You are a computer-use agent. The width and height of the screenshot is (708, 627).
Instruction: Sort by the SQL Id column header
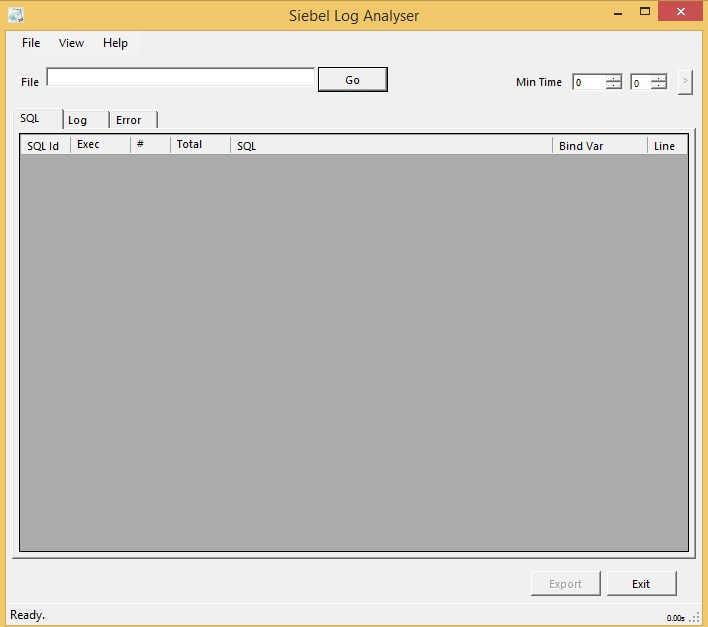[45, 145]
